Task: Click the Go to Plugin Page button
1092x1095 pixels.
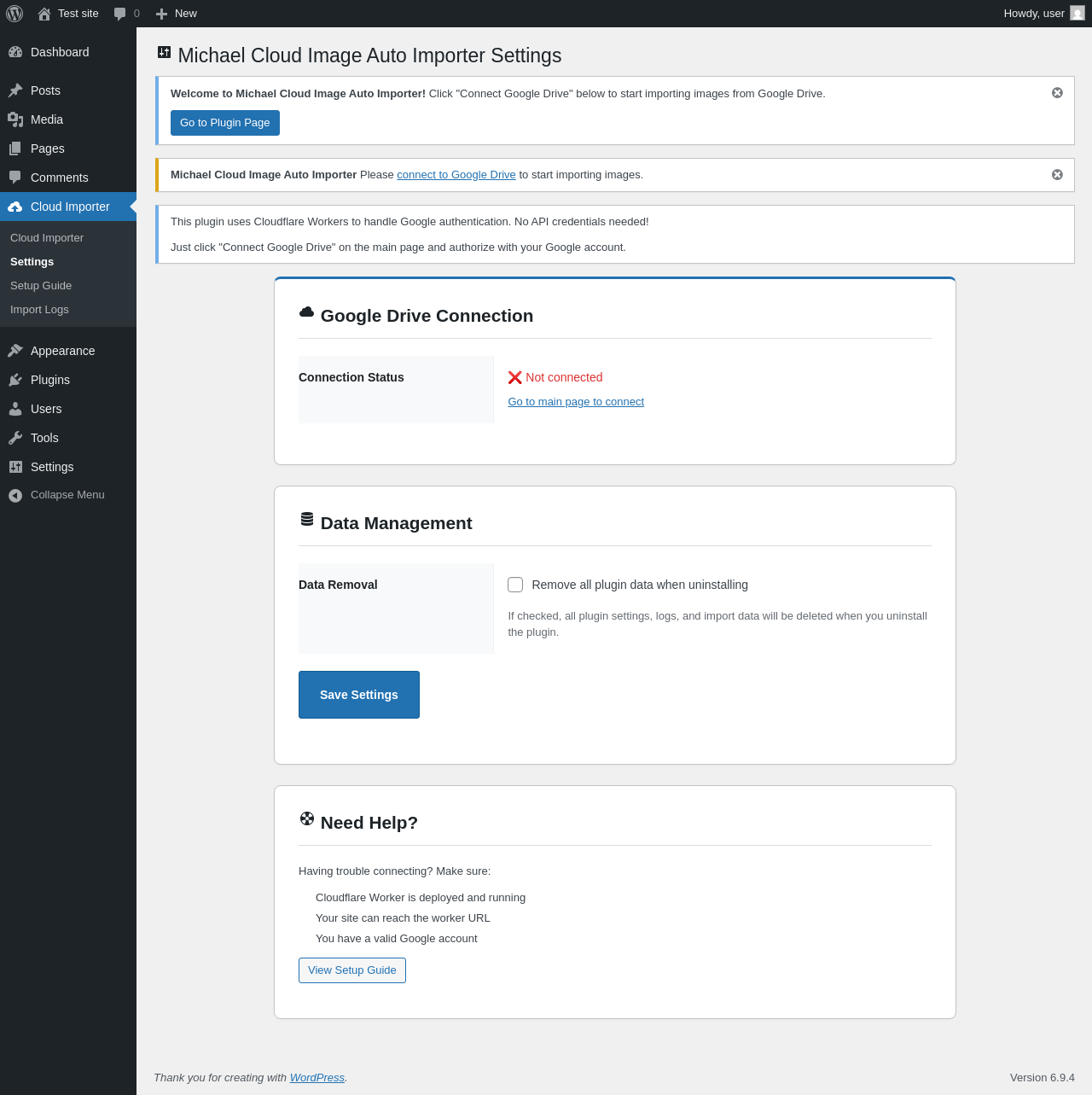Action: (x=225, y=123)
